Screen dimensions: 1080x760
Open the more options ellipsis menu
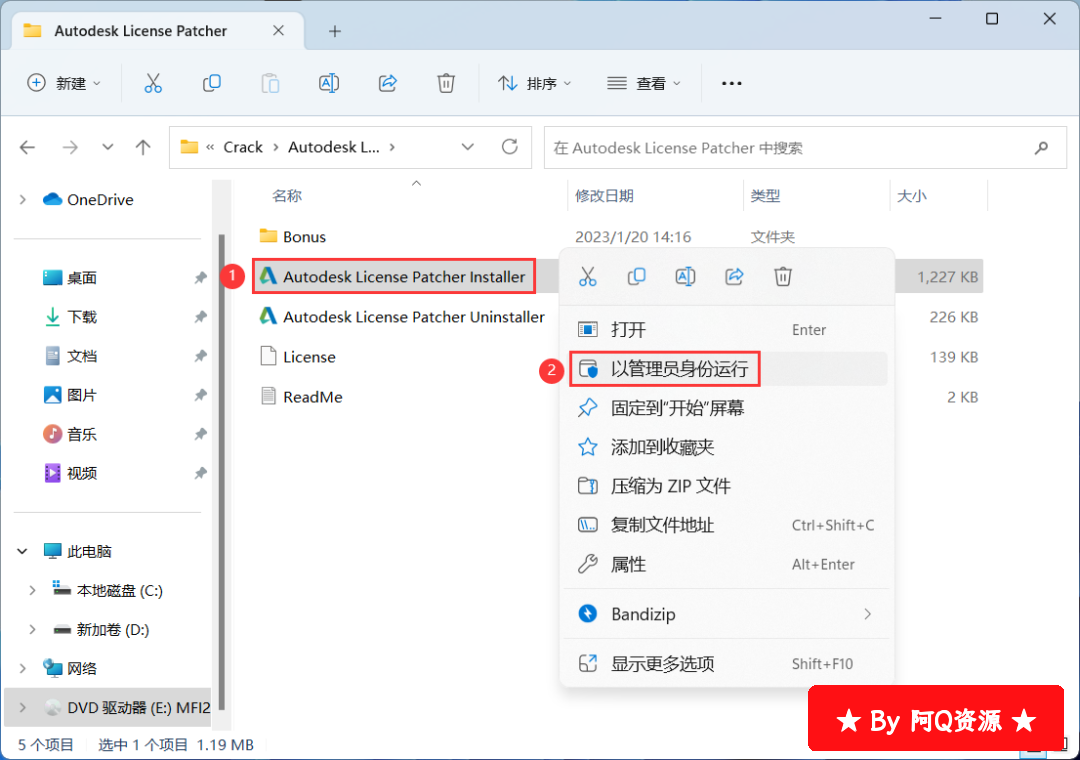(x=731, y=83)
